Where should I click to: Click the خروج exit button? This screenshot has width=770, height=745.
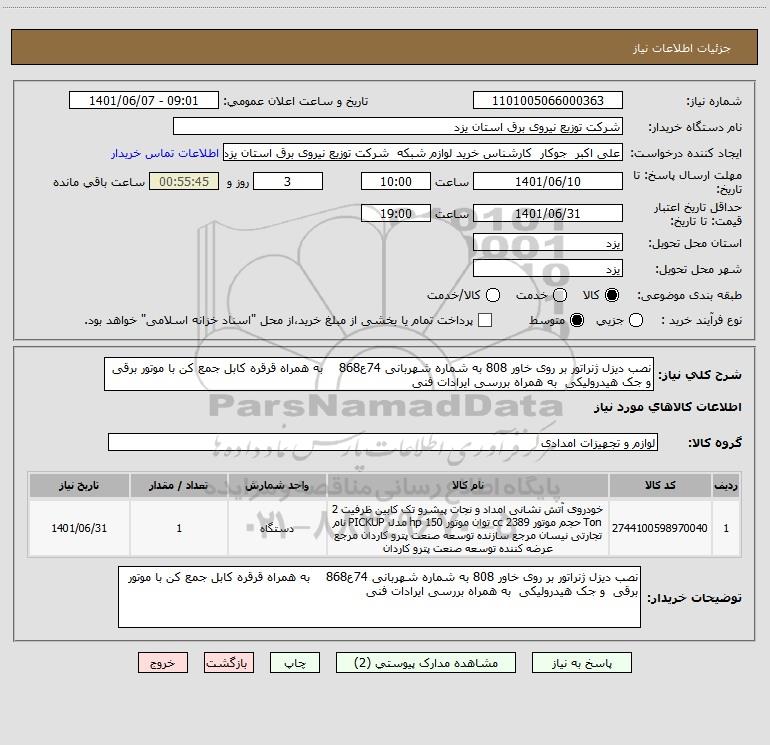(x=163, y=663)
